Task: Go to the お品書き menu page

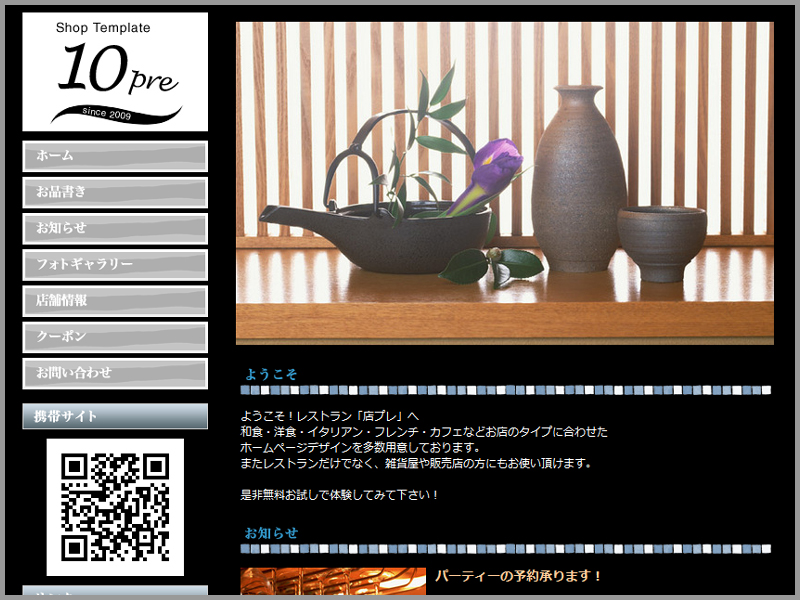Action: 115,192
